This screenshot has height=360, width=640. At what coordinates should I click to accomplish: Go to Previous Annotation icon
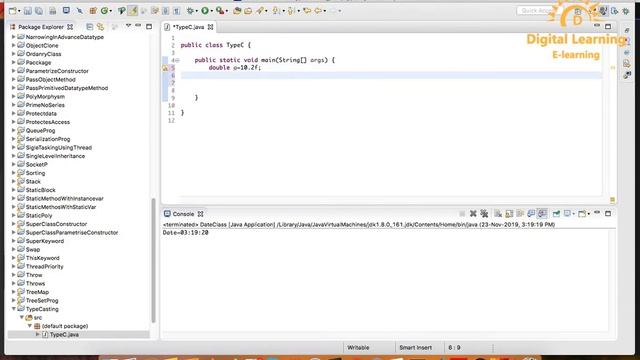tap(290, 11)
